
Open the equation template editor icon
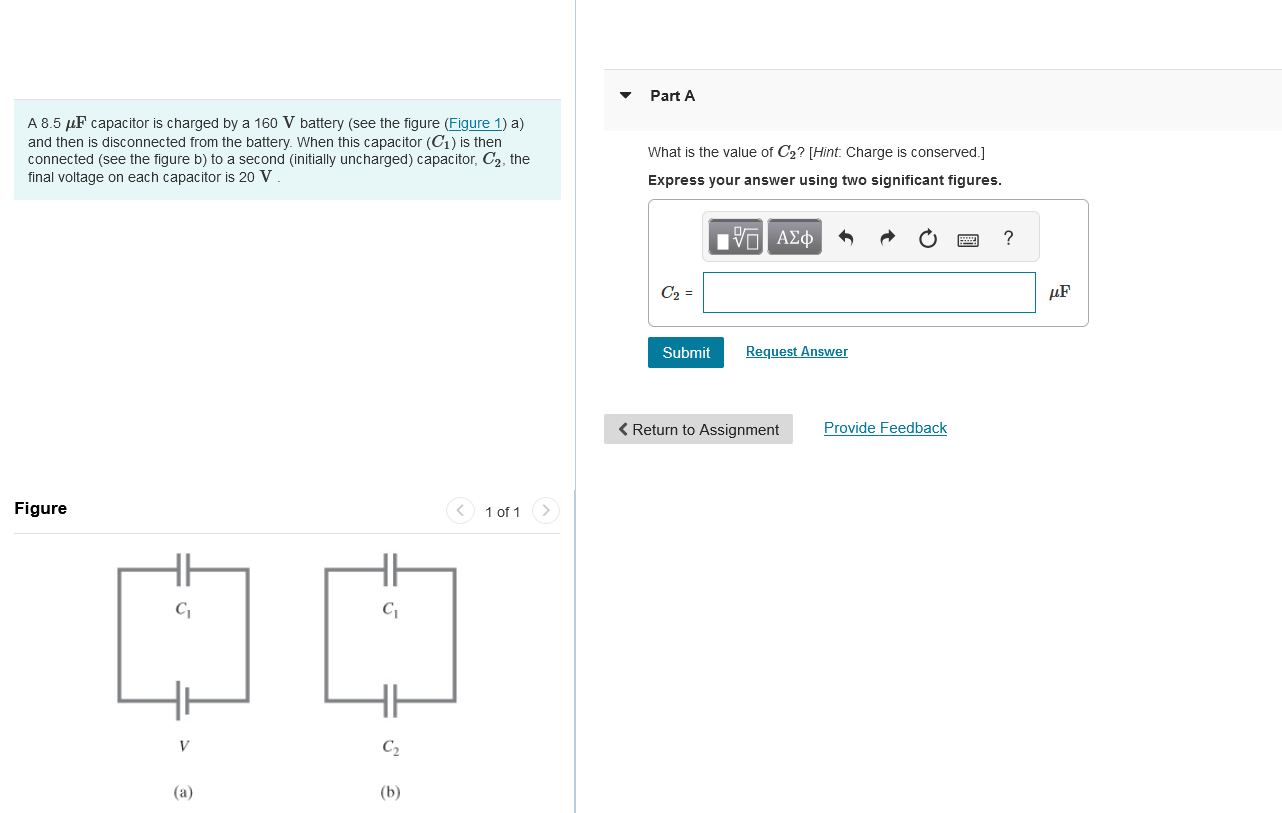tap(735, 236)
